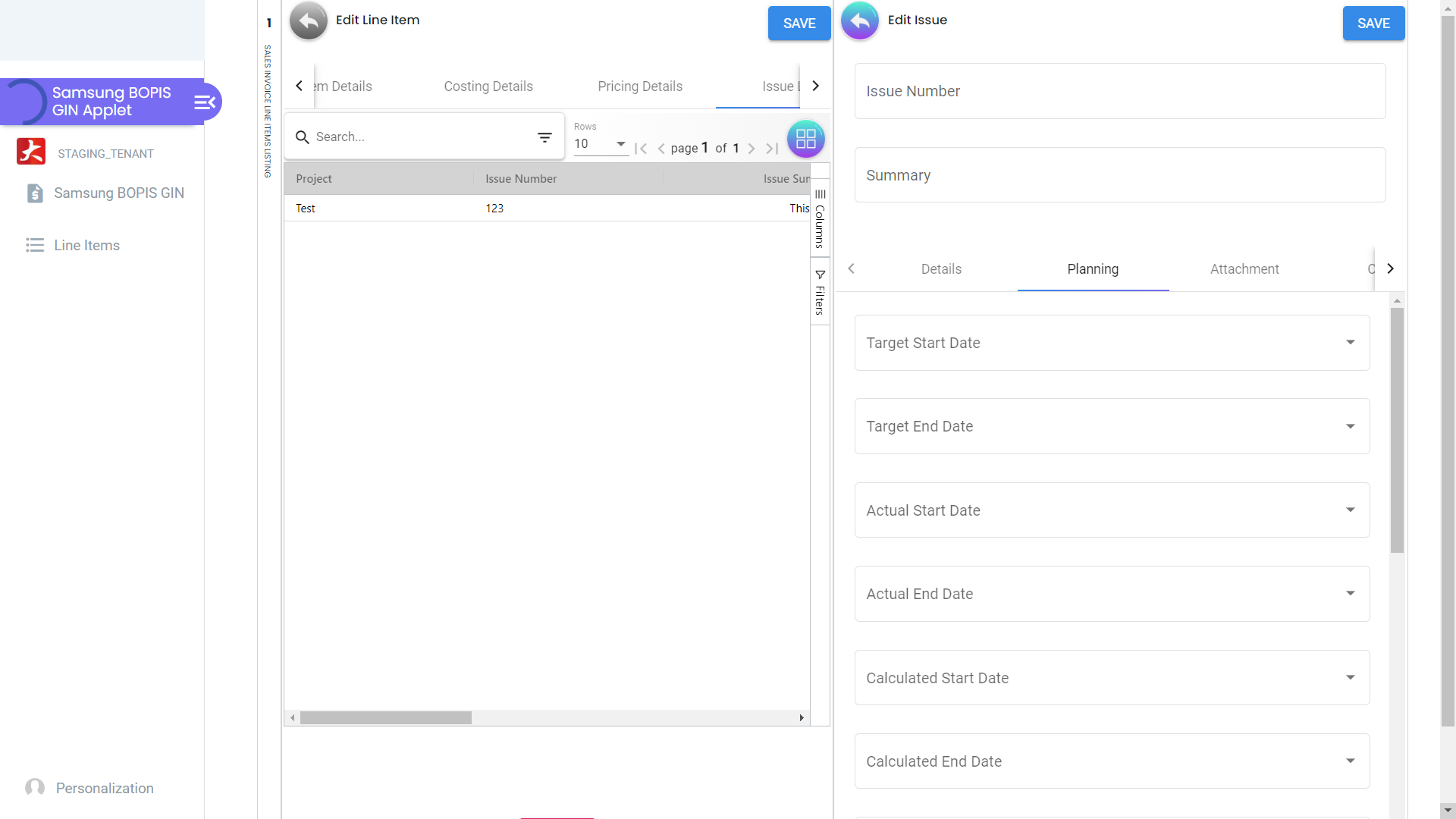Click the search filter options icon

tap(544, 137)
